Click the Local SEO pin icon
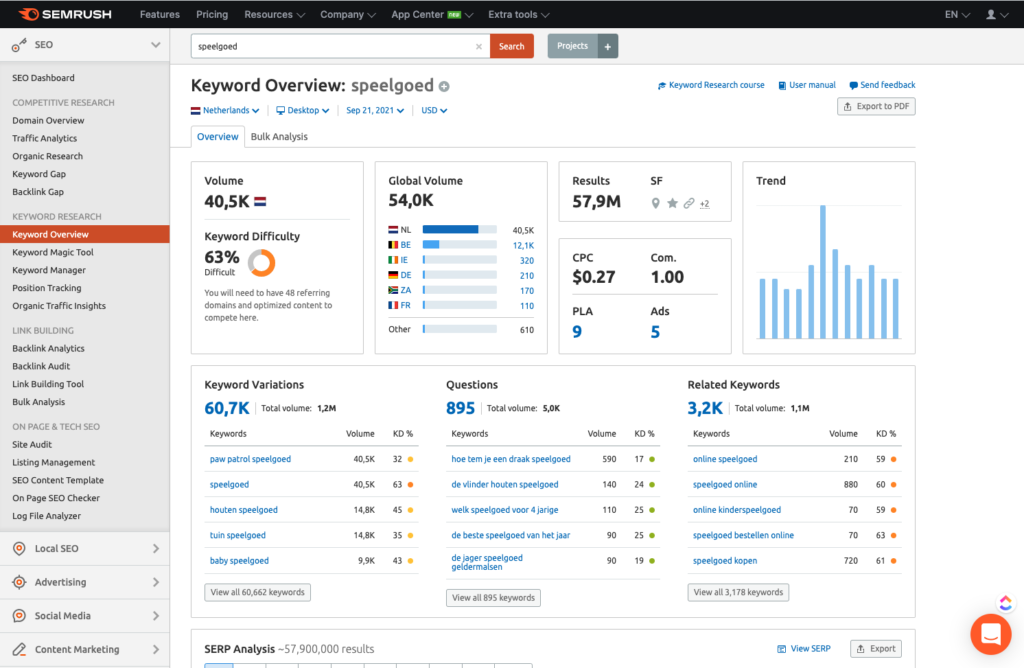This screenshot has width=1024, height=668. point(20,549)
